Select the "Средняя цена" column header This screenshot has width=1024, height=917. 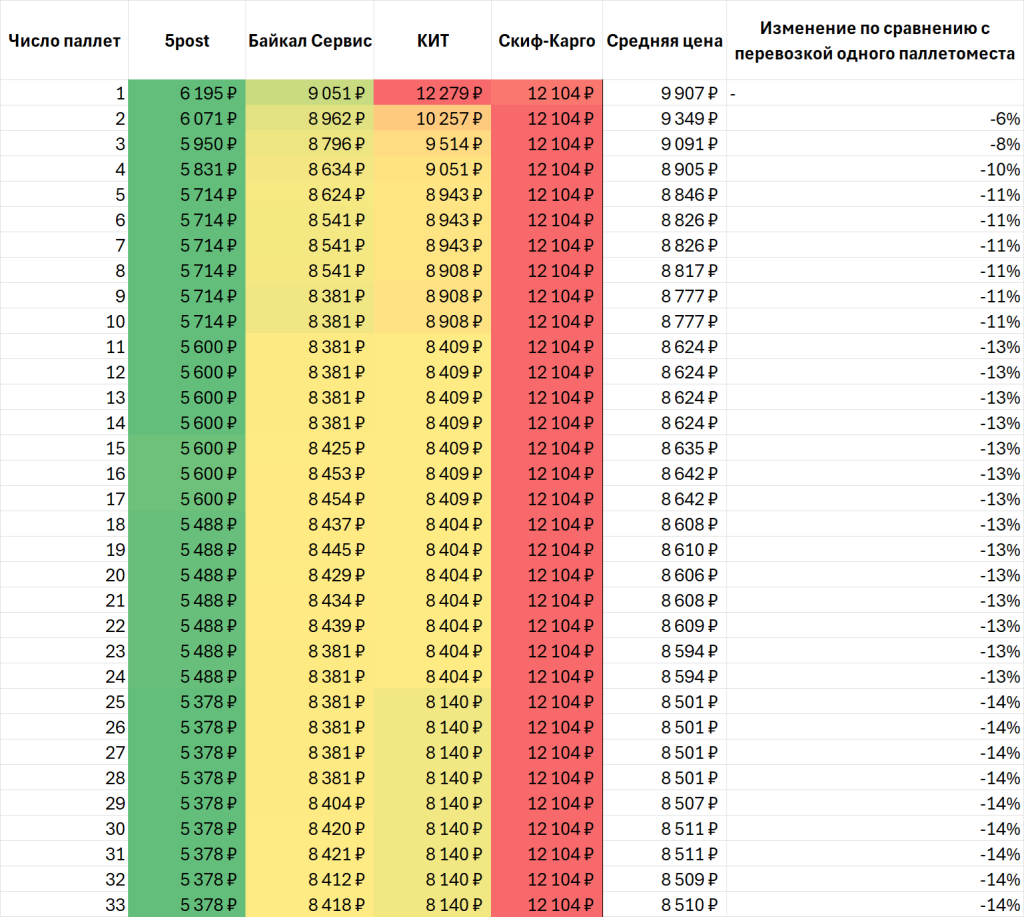[x=664, y=42]
